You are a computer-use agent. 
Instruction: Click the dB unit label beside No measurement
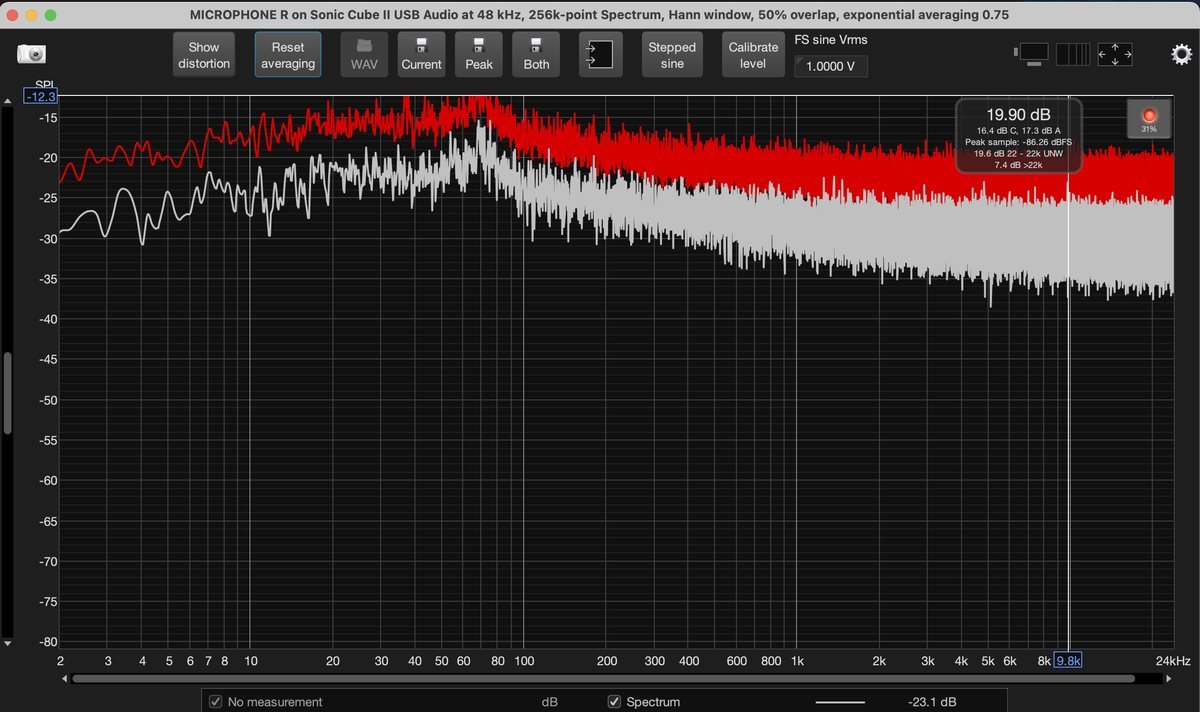click(x=549, y=702)
